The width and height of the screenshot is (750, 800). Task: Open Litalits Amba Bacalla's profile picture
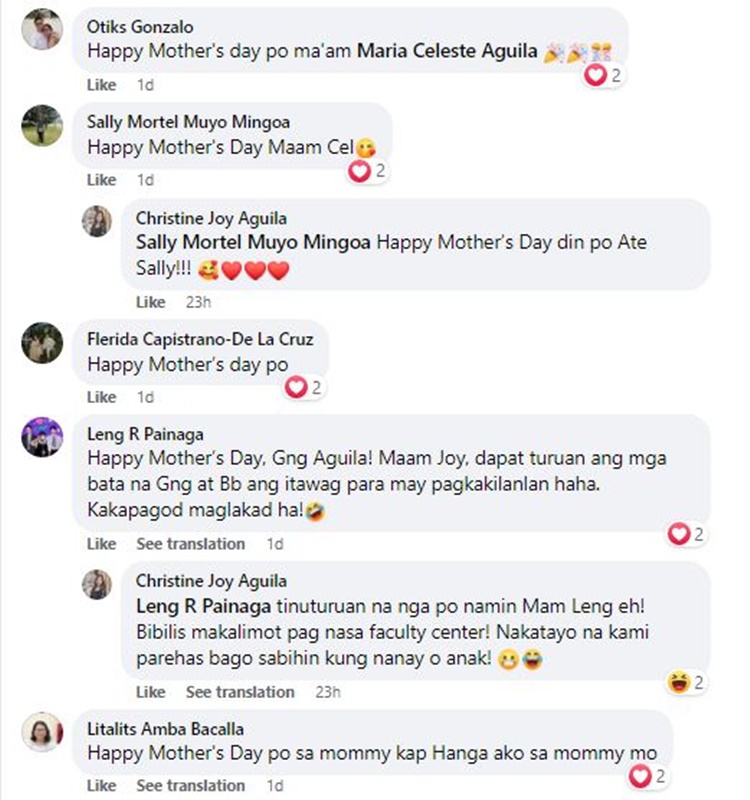[42, 732]
